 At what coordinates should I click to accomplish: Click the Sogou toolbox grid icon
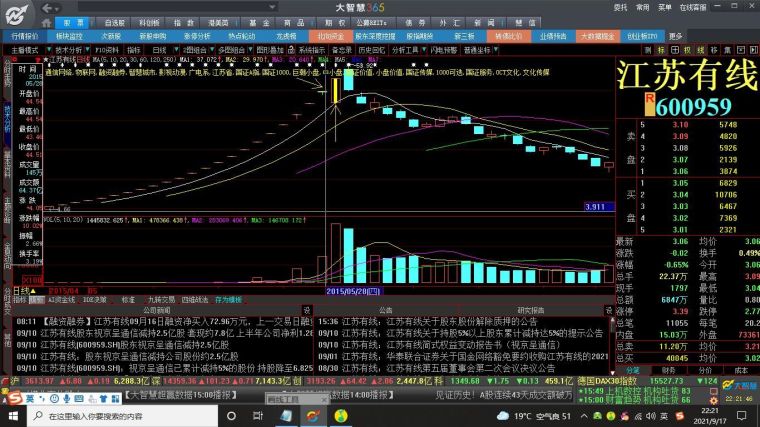[x=115, y=398]
